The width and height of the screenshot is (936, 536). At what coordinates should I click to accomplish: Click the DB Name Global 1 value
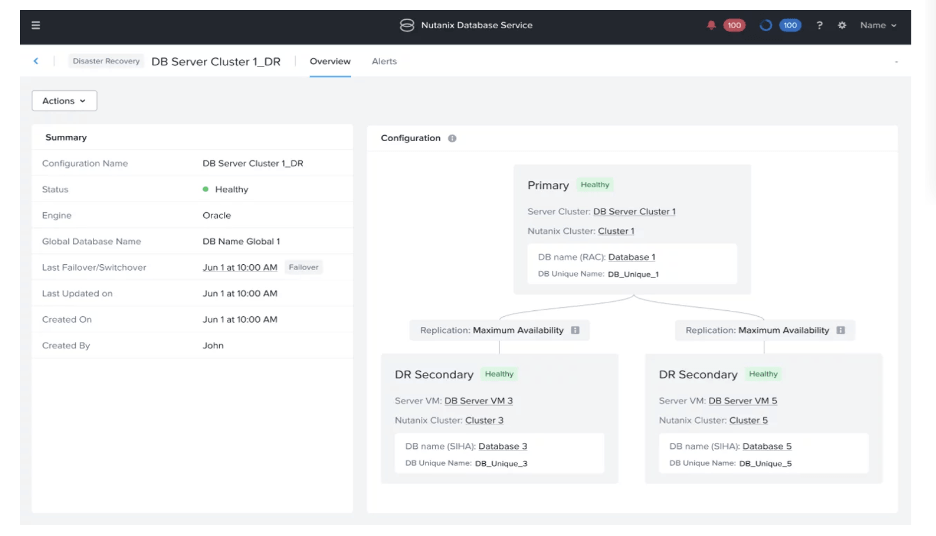click(x=241, y=242)
